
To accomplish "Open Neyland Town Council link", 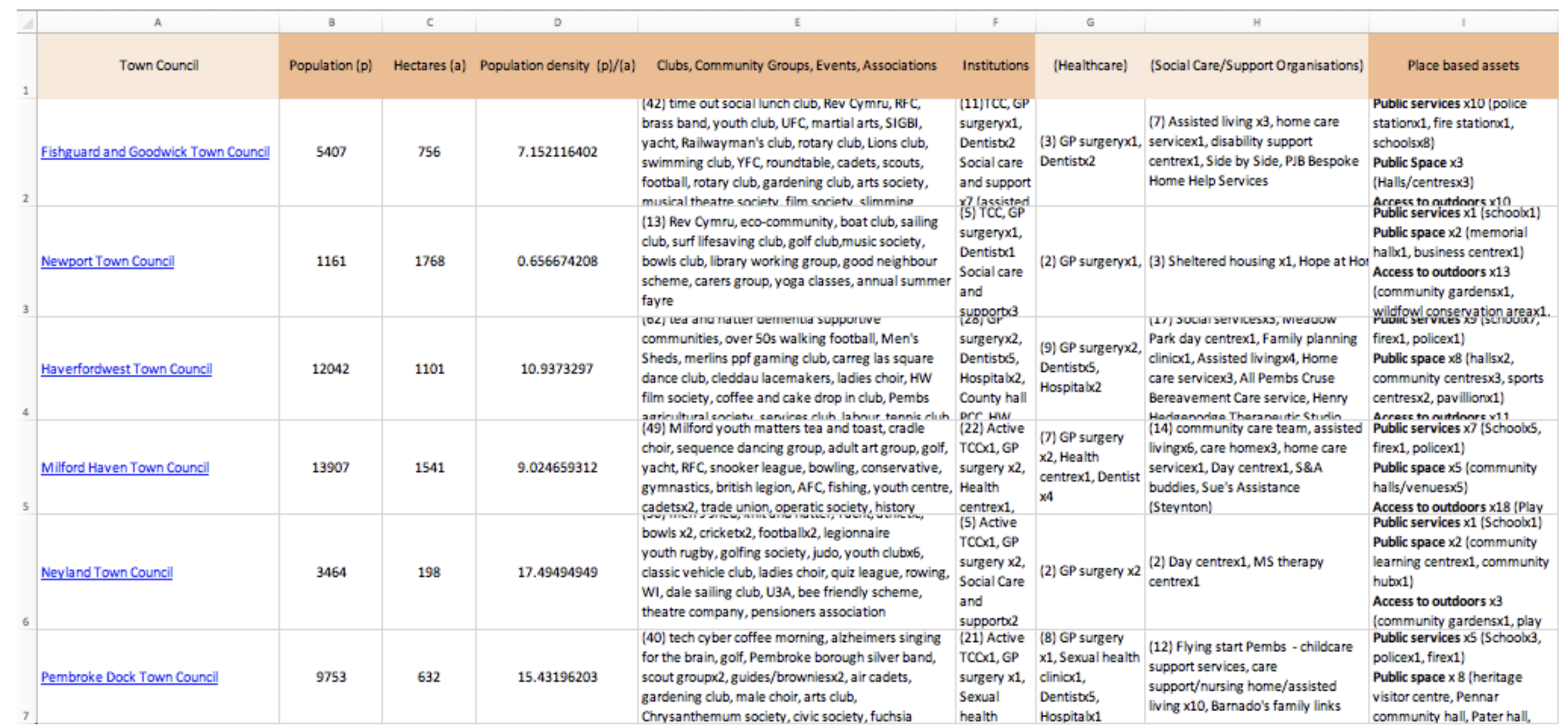I will click(107, 572).
